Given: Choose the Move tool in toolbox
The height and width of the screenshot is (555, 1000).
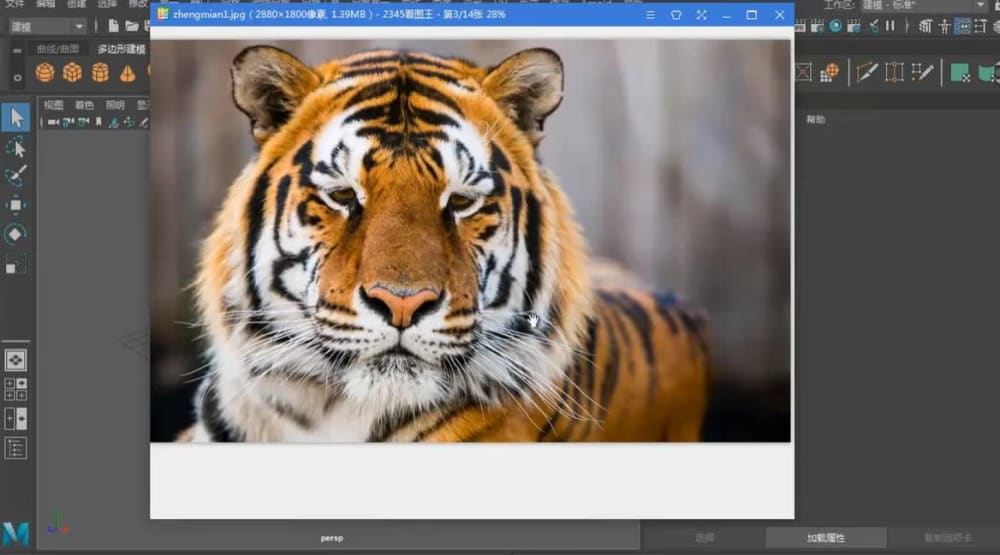Looking at the screenshot, I should coord(16,205).
